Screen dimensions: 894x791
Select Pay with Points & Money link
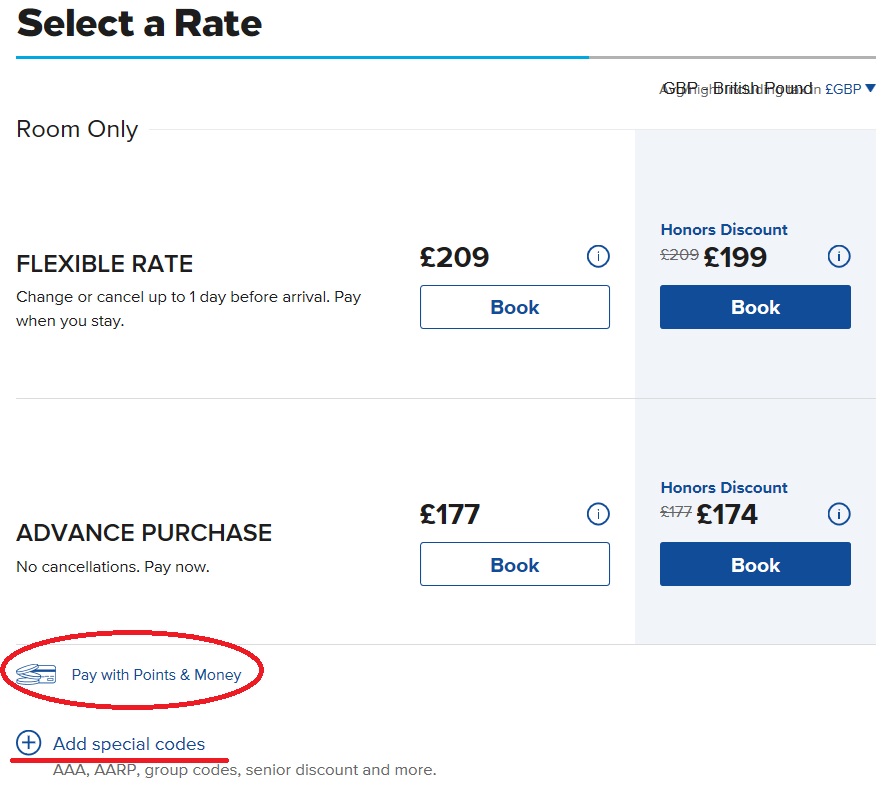coord(156,675)
